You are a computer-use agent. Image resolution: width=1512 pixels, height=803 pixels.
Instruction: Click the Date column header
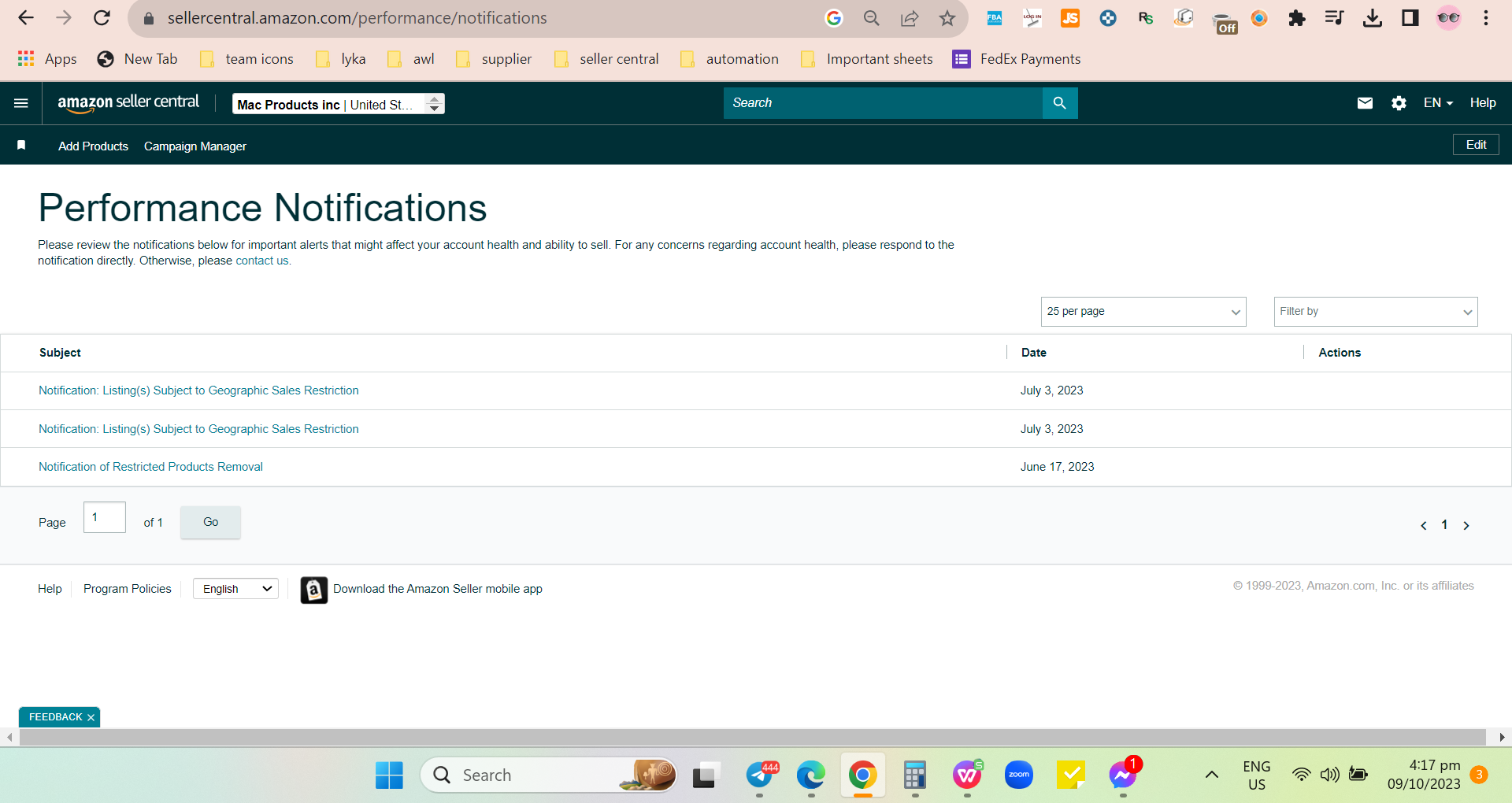pyautogui.click(x=1034, y=353)
